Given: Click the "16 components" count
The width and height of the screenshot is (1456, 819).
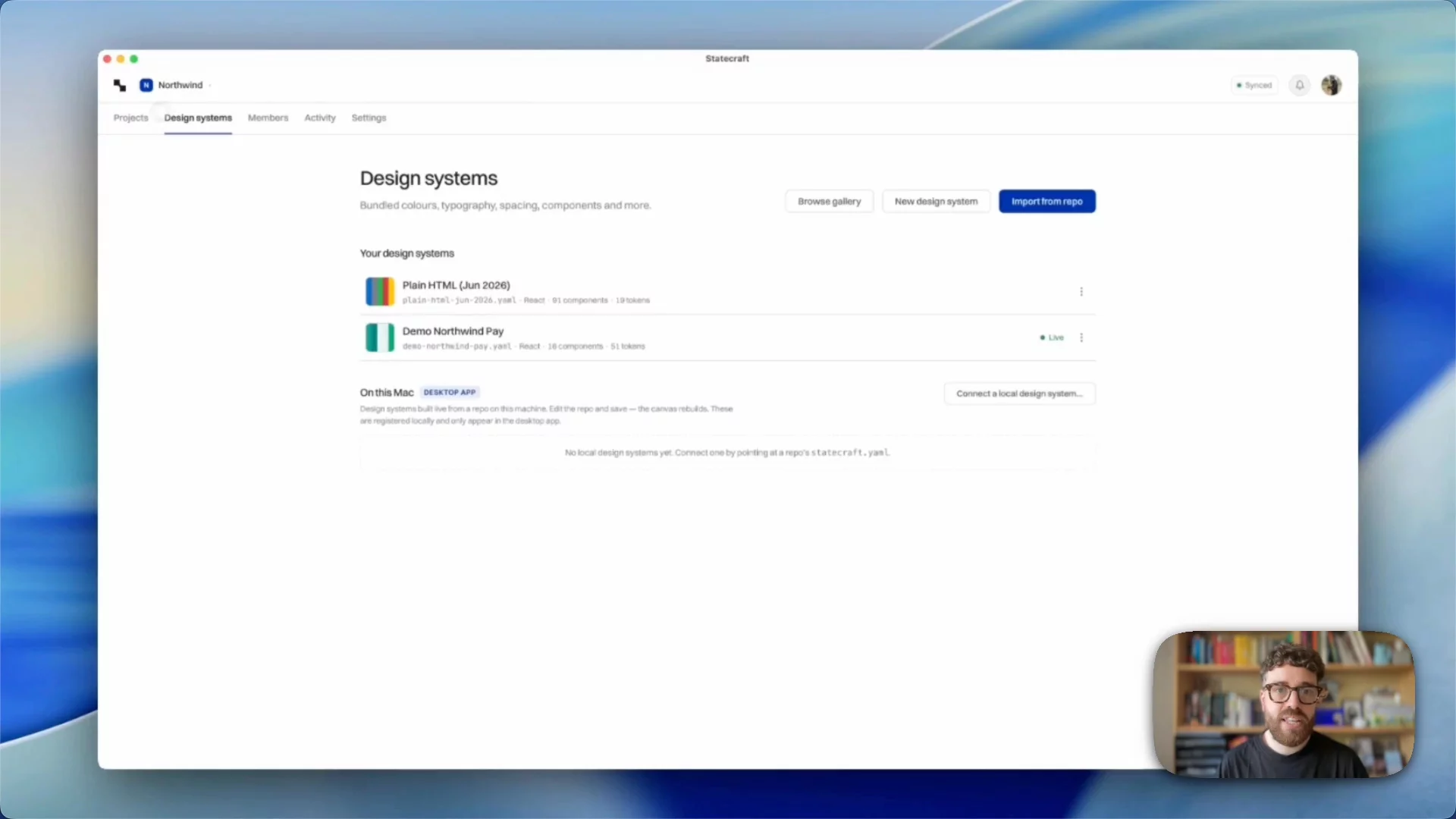Looking at the screenshot, I should [575, 347].
